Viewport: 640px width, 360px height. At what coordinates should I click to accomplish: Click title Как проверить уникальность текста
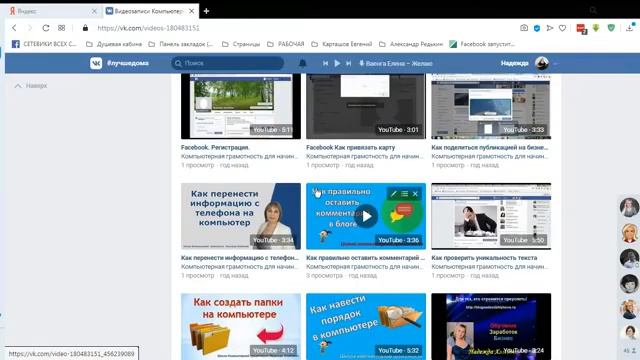[484, 258]
